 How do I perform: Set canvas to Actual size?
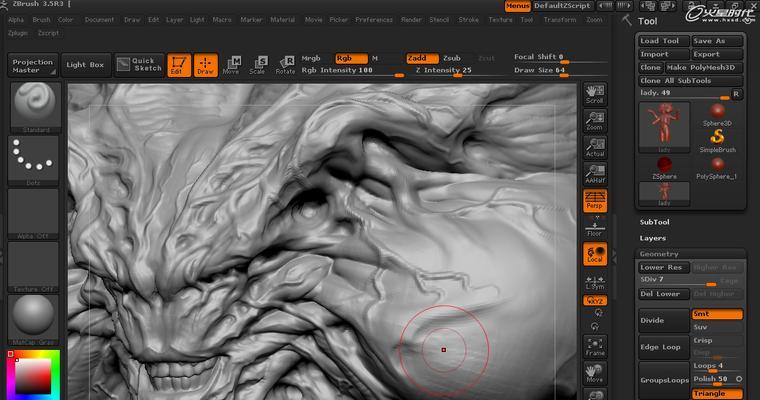(x=595, y=147)
